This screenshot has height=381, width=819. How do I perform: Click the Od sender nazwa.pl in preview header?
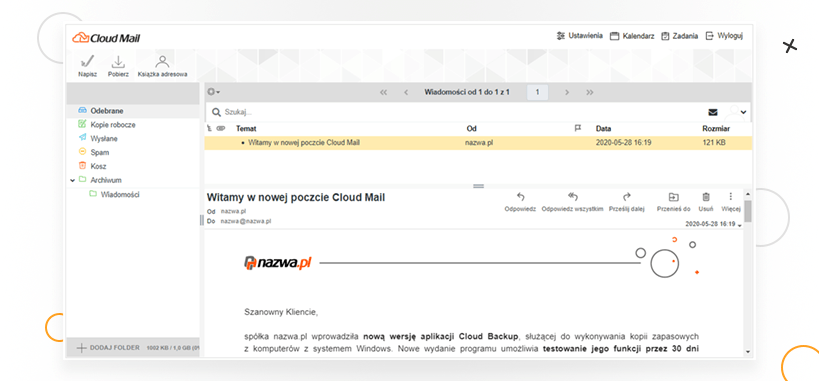click(233, 211)
